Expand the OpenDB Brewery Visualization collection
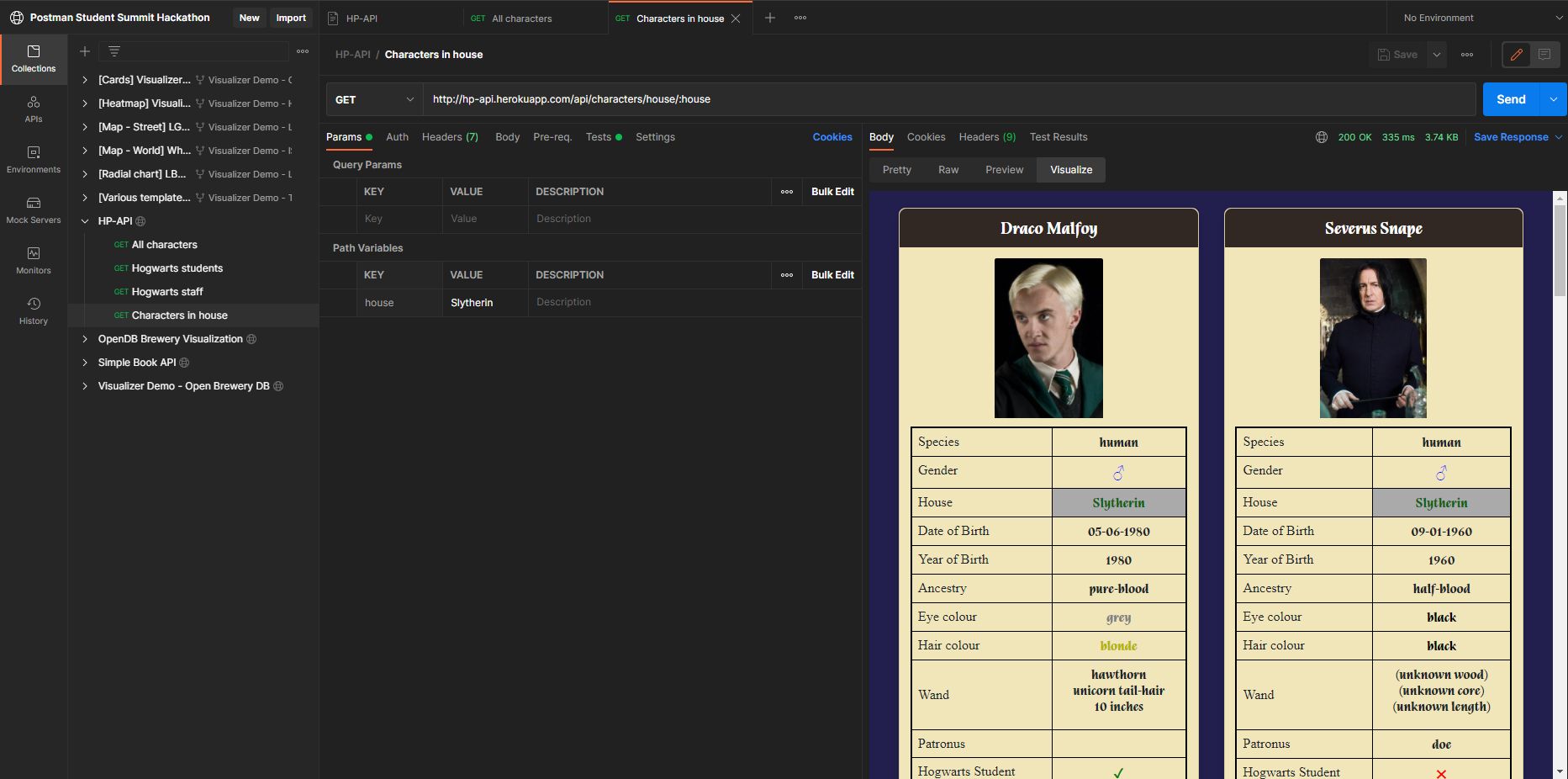This screenshot has height=779, width=1568. (x=85, y=339)
